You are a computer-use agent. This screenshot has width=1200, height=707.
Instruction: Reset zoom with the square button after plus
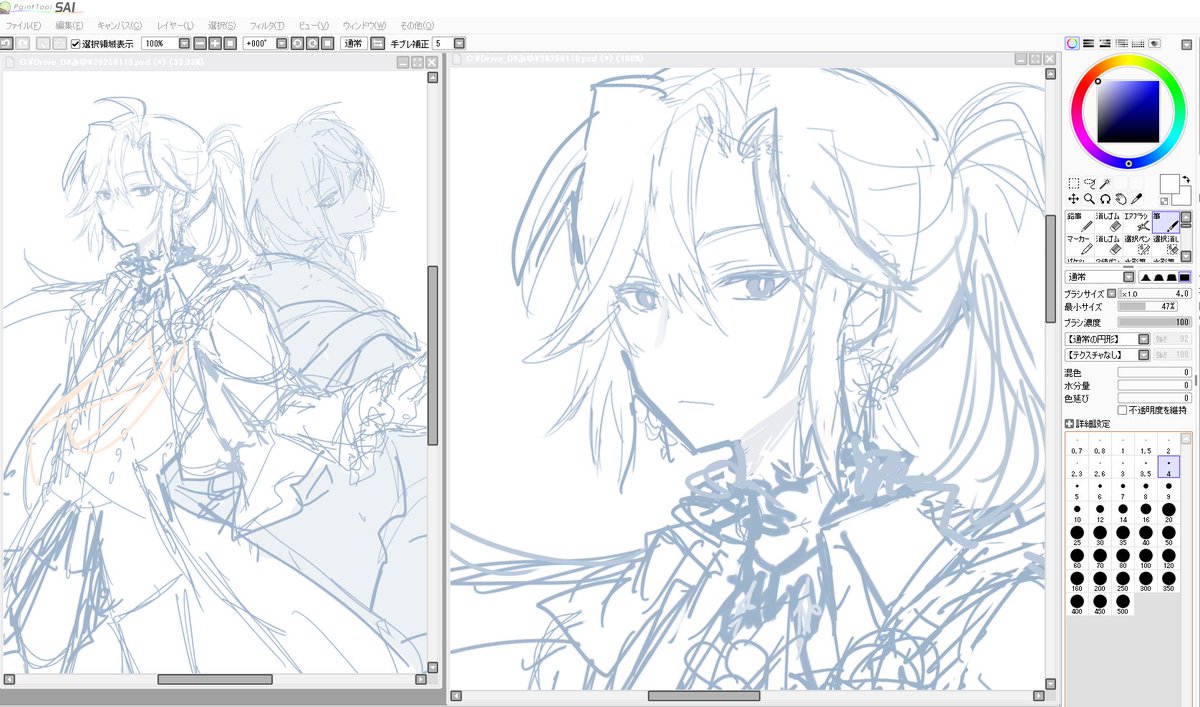click(x=230, y=43)
